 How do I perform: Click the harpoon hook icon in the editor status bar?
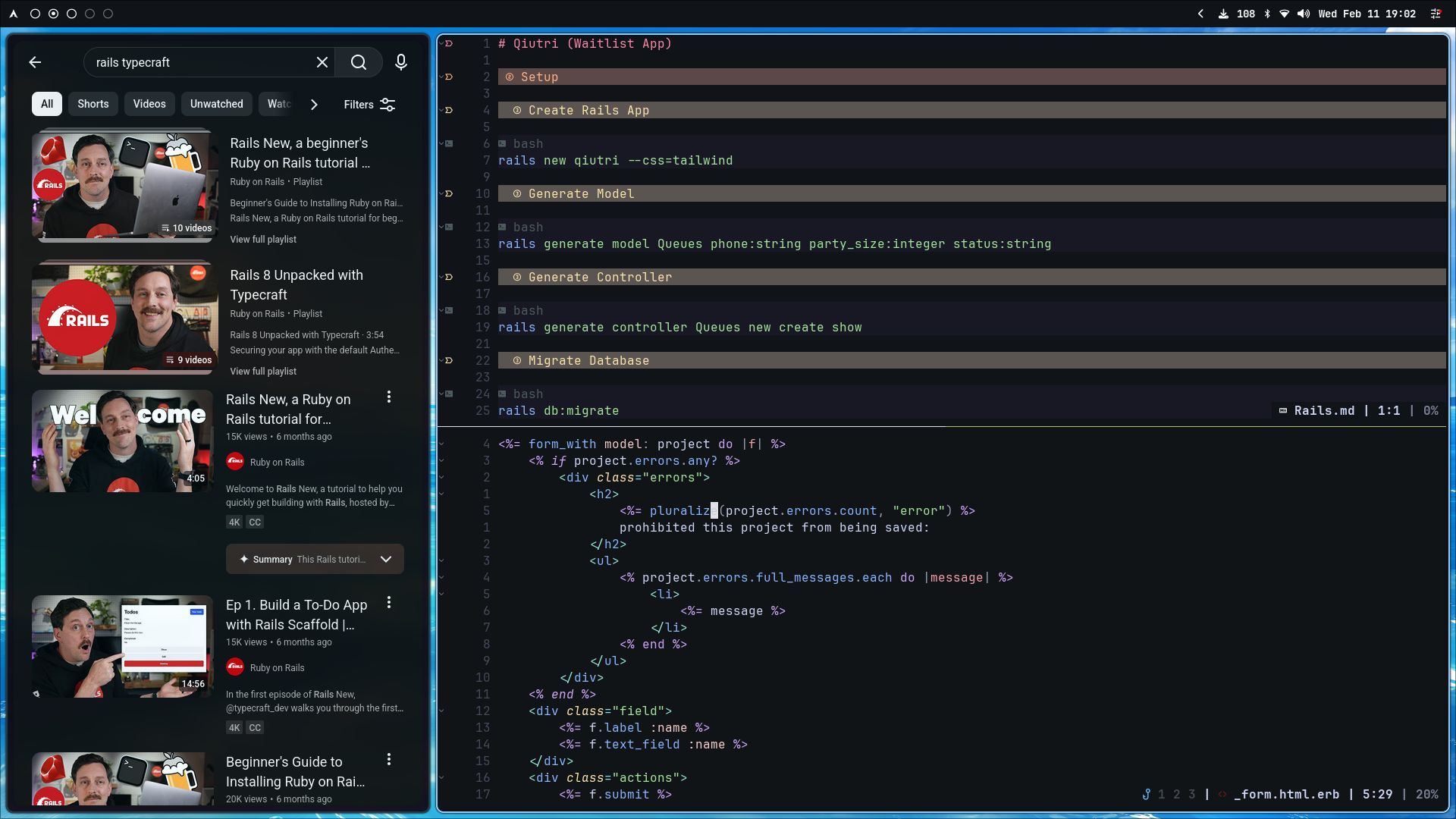(x=1147, y=794)
